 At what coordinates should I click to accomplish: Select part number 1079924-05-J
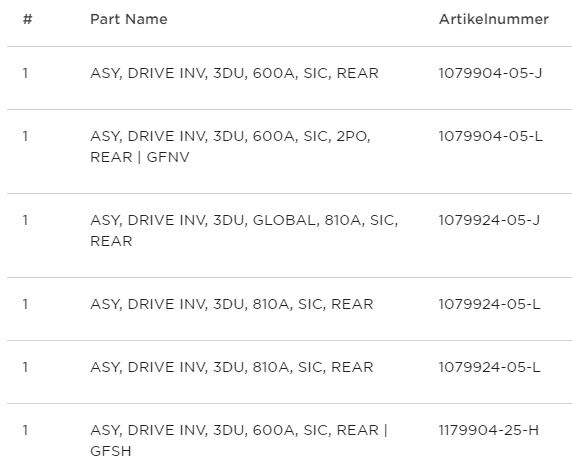pyautogui.click(x=489, y=220)
